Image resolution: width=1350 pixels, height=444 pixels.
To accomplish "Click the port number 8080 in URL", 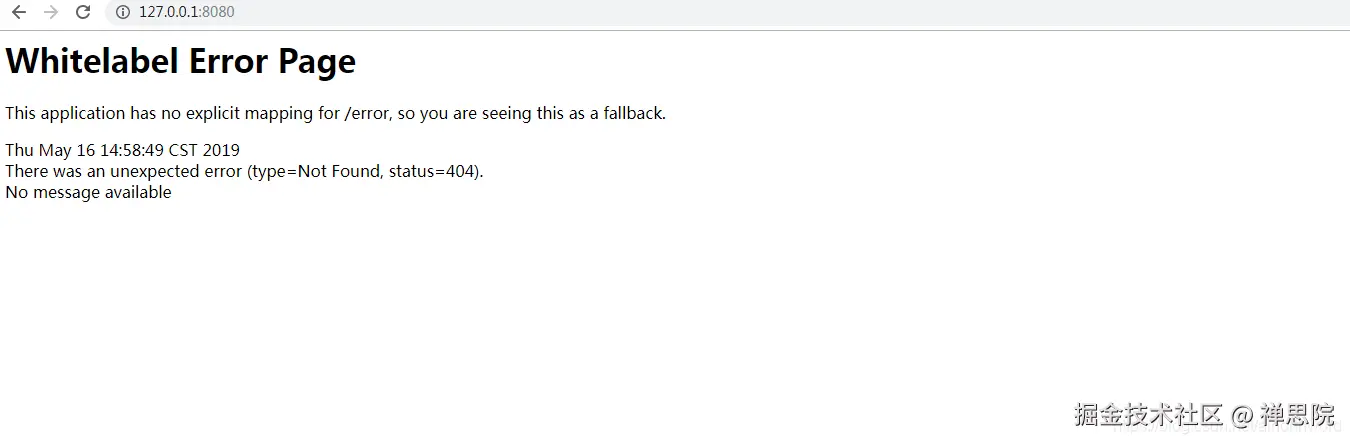I will click(x=218, y=12).
